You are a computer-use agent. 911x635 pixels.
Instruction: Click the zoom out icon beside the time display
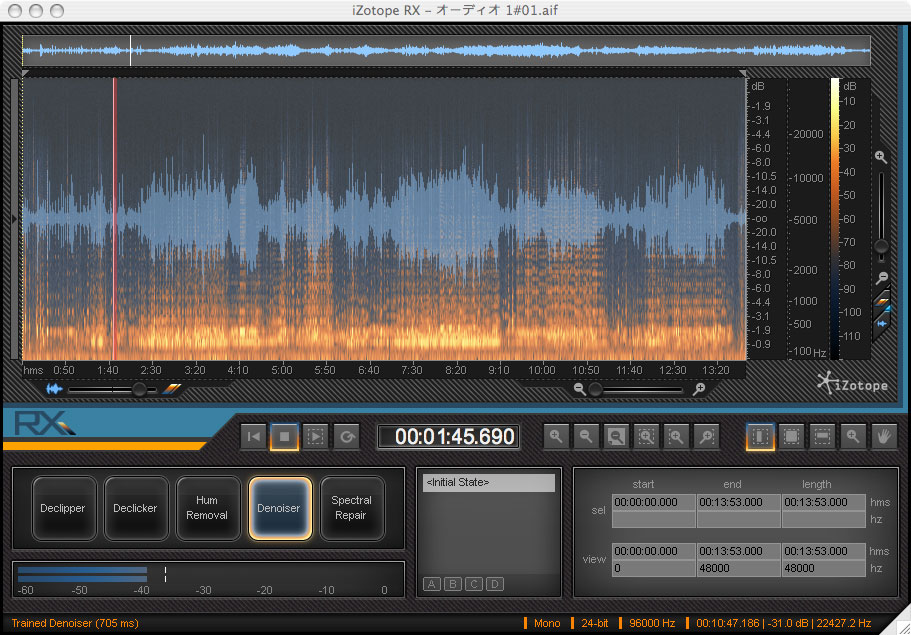[x=586, y=436]
